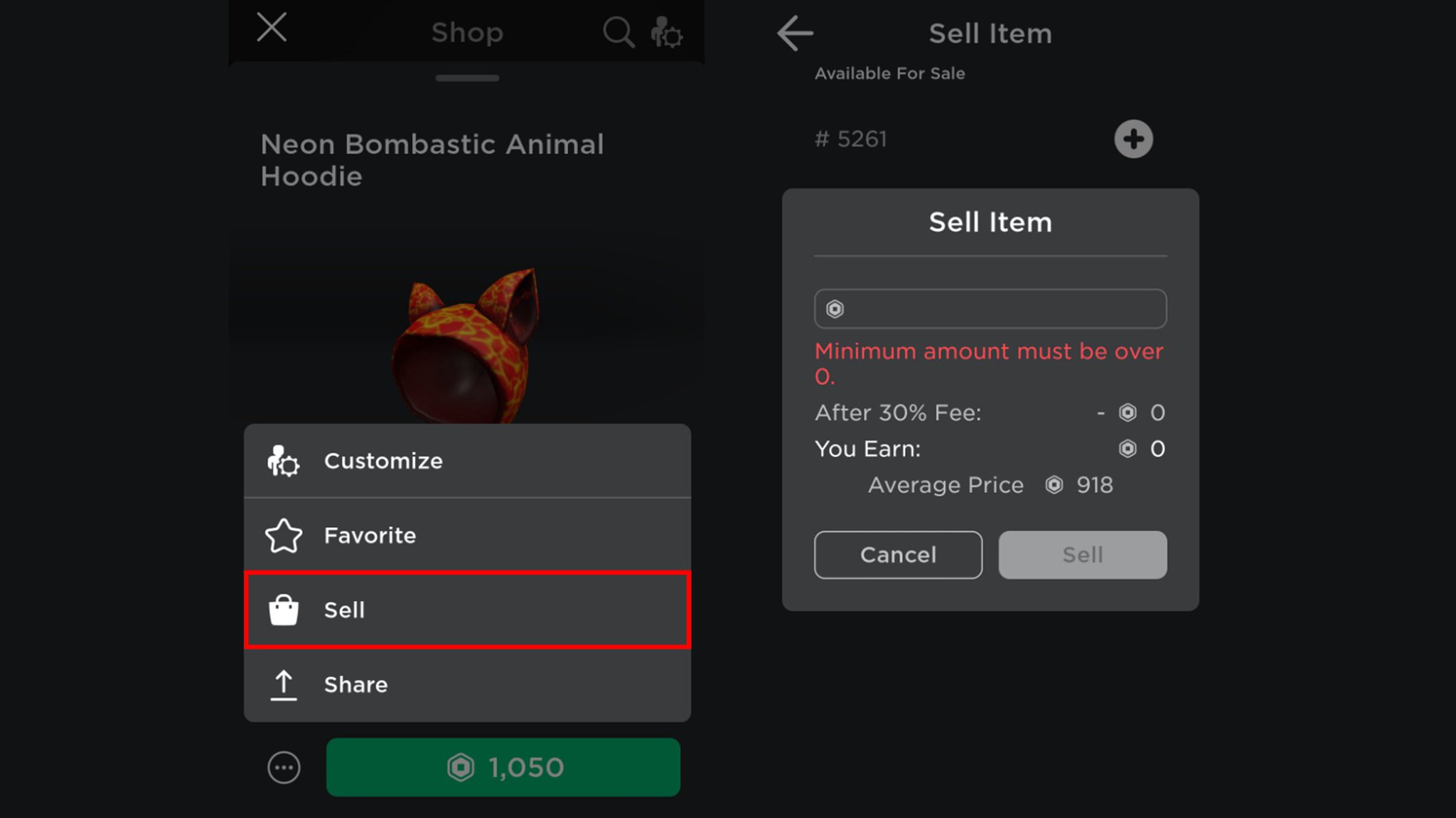Confirm with the grey Sell button
This screenshot has height=818, width=1456.
(1082, 555)
